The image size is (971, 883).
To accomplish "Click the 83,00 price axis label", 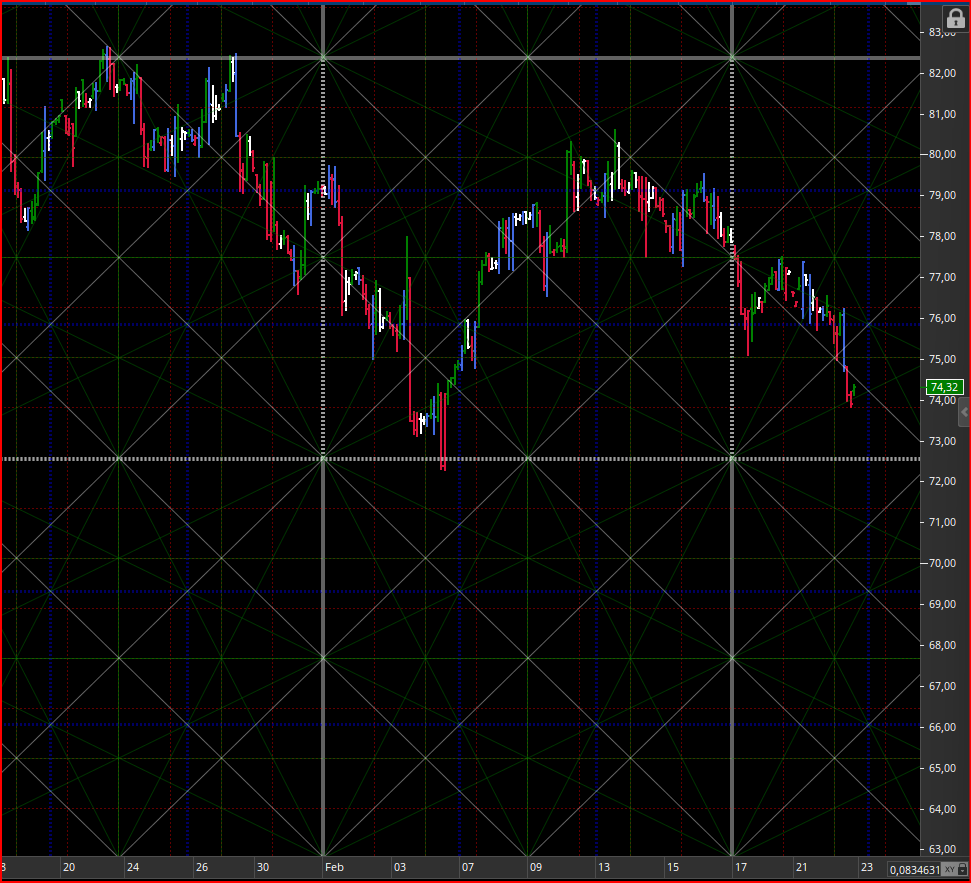I will 942,32.
